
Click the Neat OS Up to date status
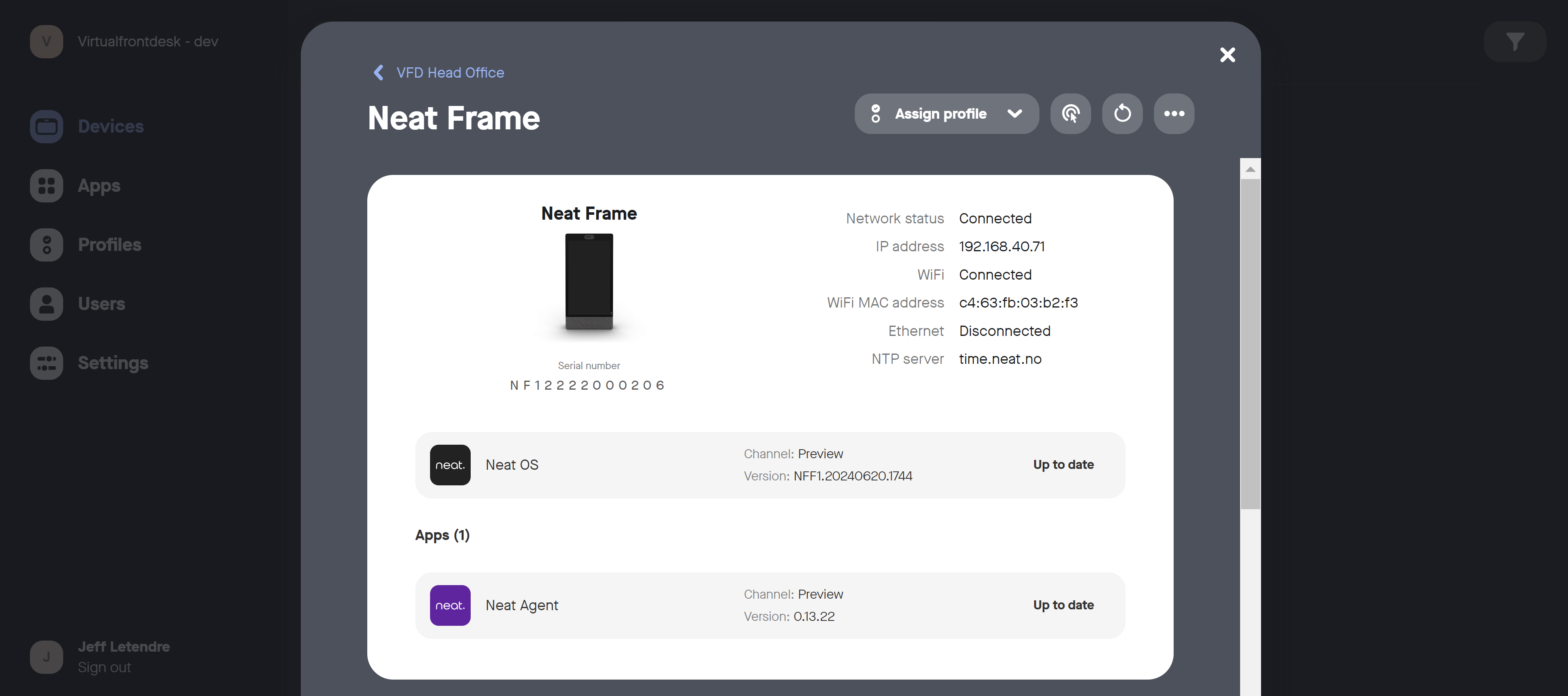[x=1063, y=465]
